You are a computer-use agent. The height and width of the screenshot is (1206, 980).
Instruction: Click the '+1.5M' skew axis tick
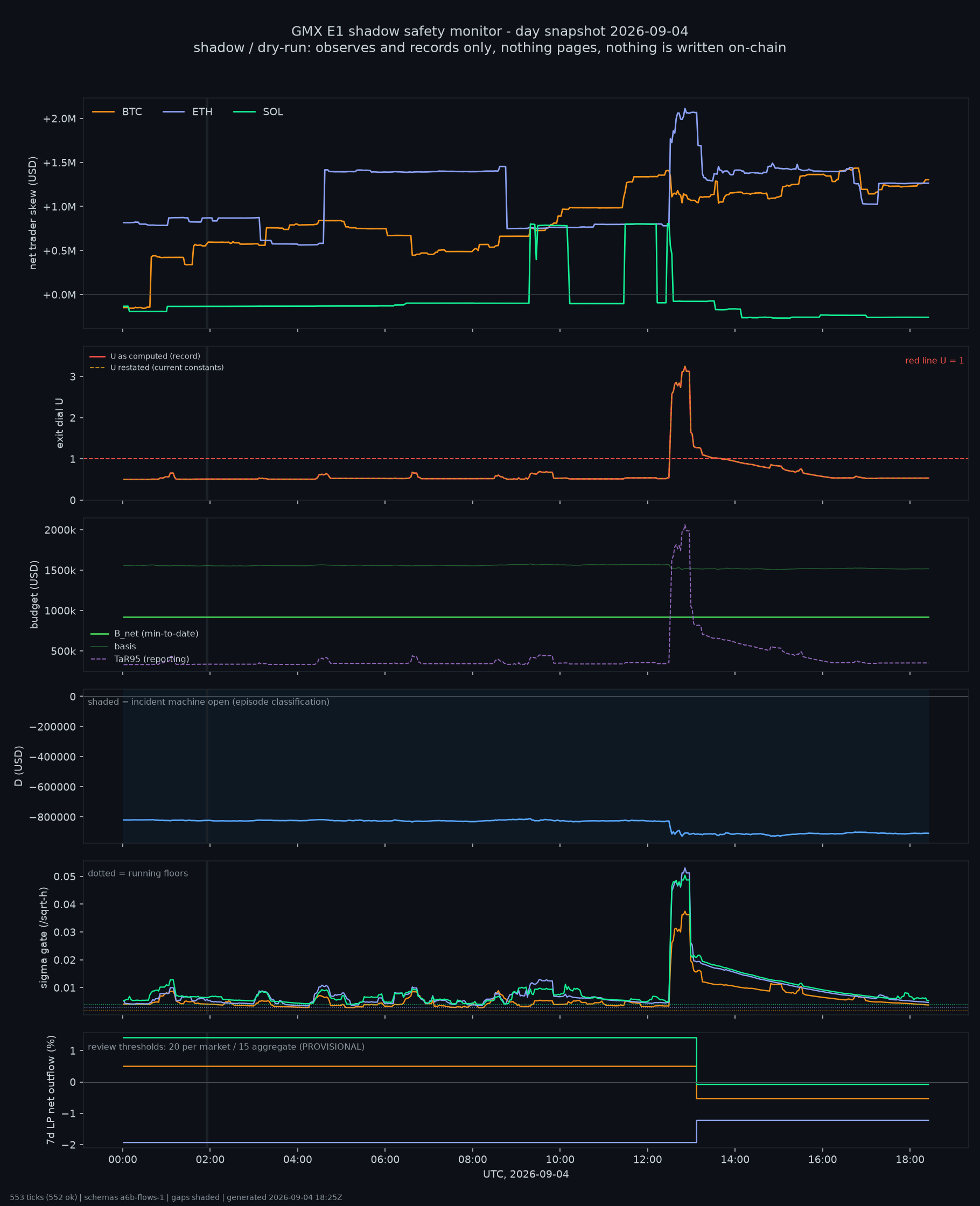click(59, 163)
